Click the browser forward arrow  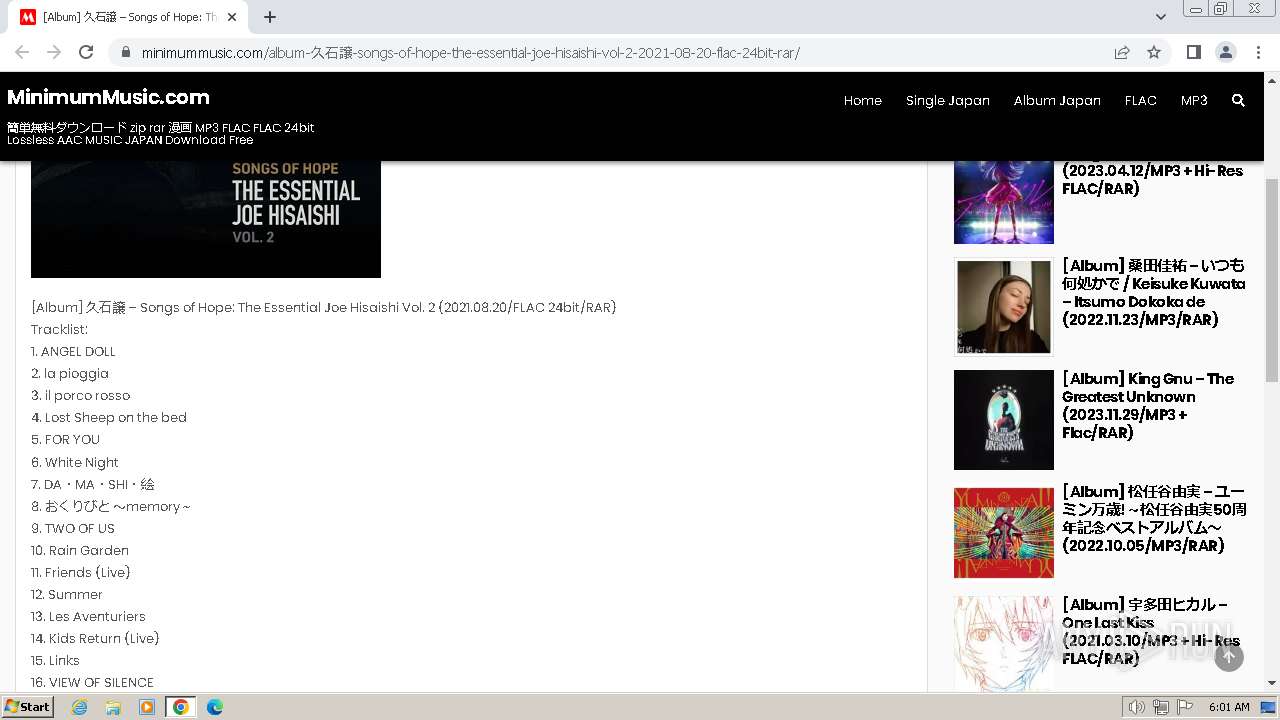coord(54,53)
